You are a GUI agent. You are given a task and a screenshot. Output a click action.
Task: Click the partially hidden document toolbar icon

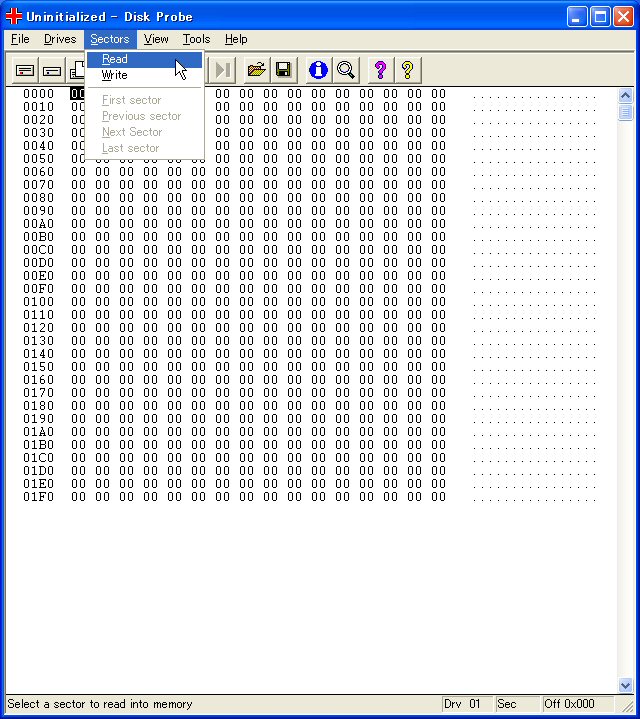[76, 71]
